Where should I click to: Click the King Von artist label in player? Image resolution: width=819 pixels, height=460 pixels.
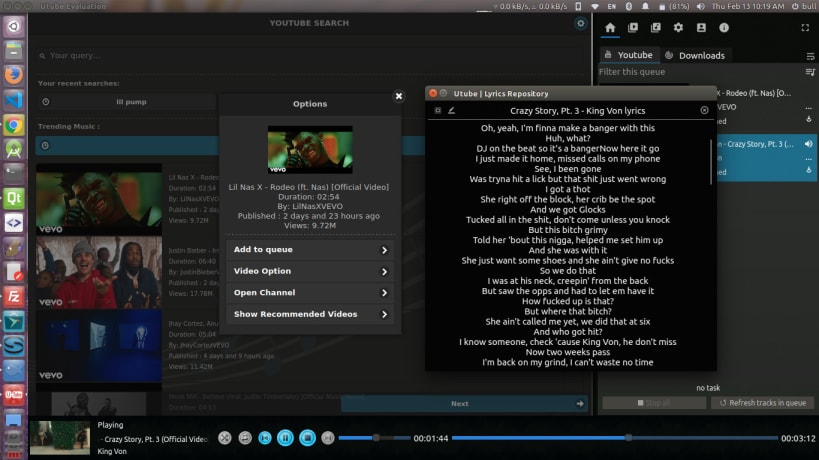[112, 451]
